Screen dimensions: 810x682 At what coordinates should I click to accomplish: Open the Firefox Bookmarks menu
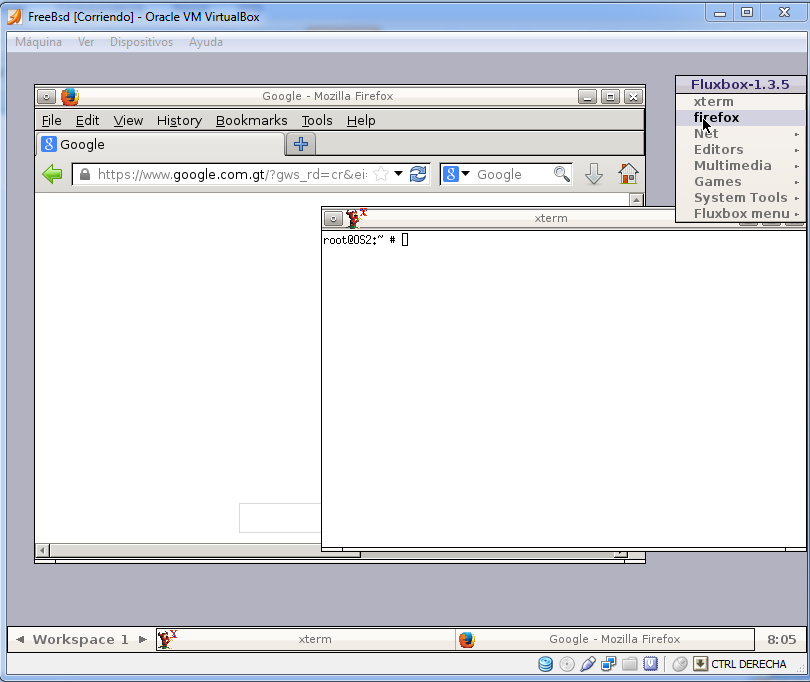coord(252,120)
